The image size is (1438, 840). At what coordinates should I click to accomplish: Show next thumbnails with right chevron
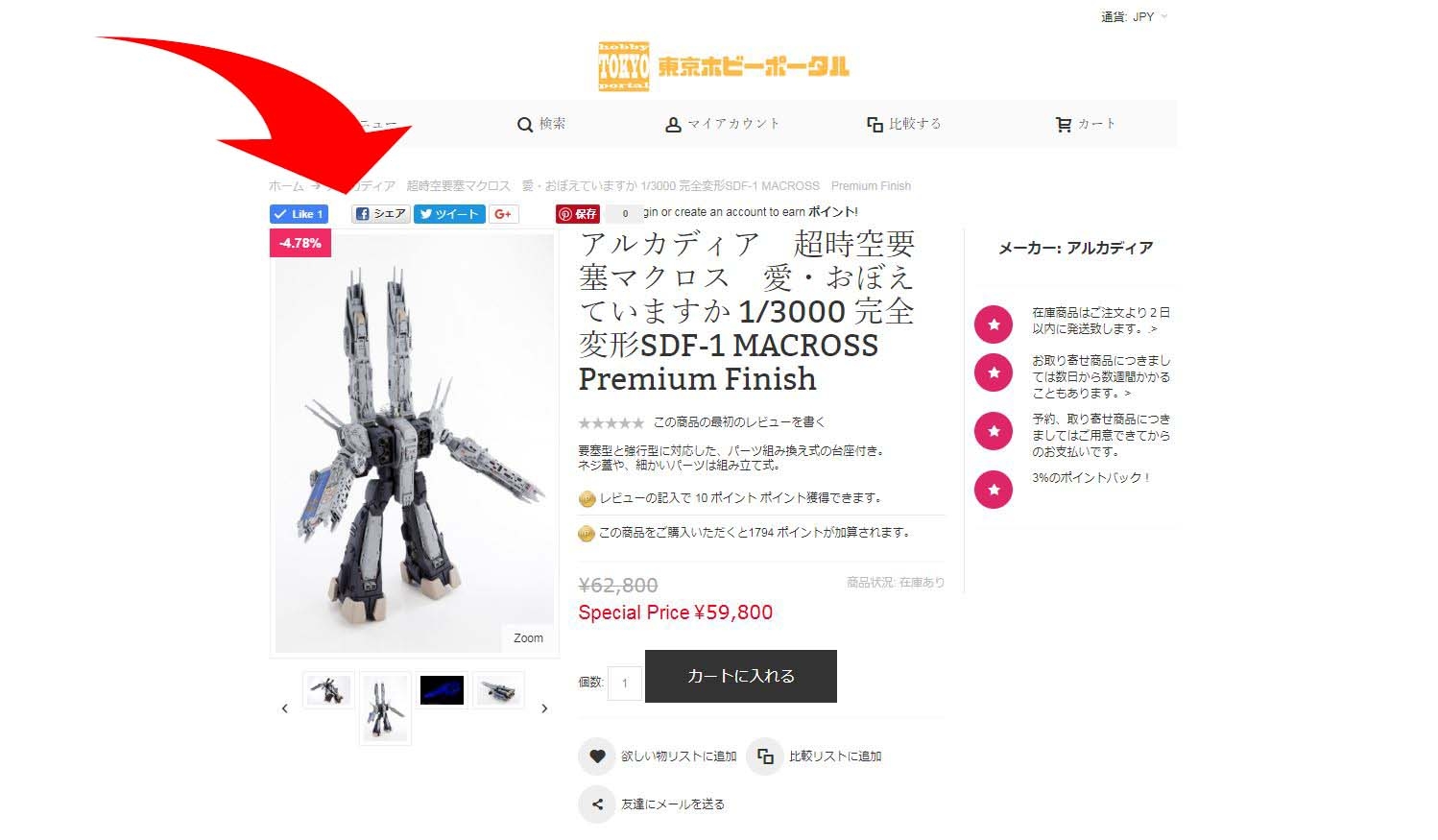(544, 708)
